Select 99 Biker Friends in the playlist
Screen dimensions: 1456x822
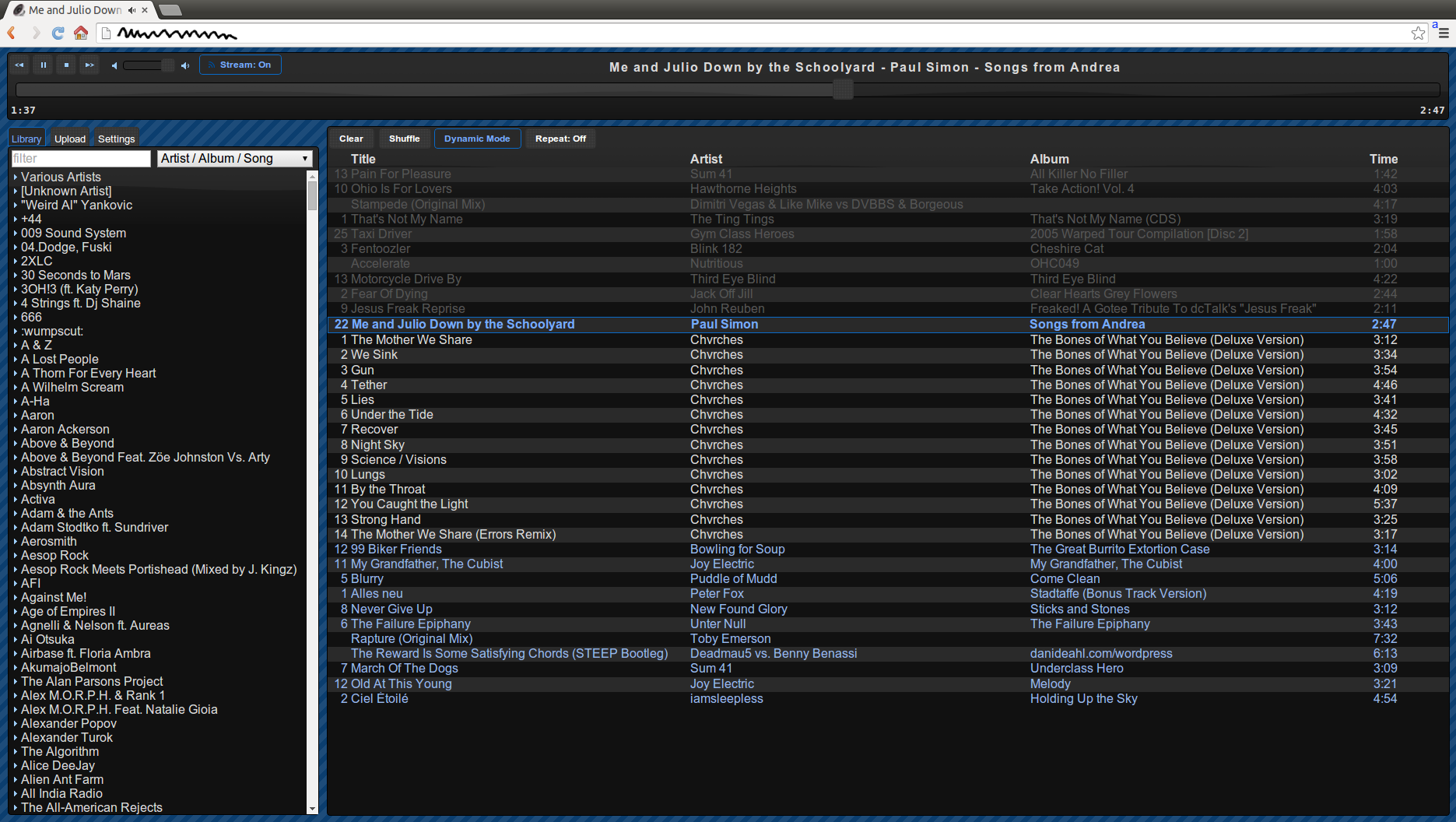coord(888,549)
